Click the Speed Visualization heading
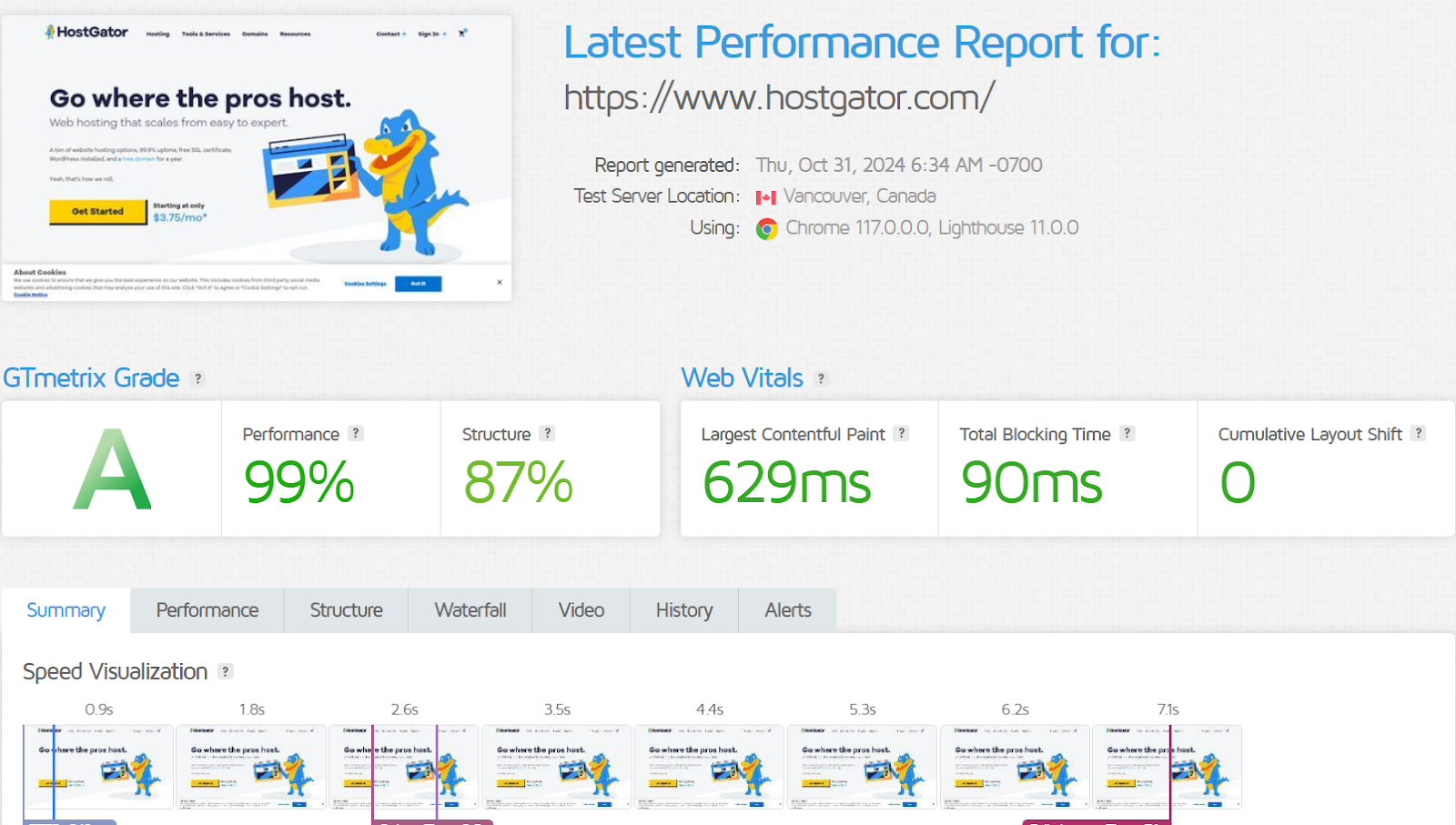This screenshot has height=825, width=1456. 116,672
